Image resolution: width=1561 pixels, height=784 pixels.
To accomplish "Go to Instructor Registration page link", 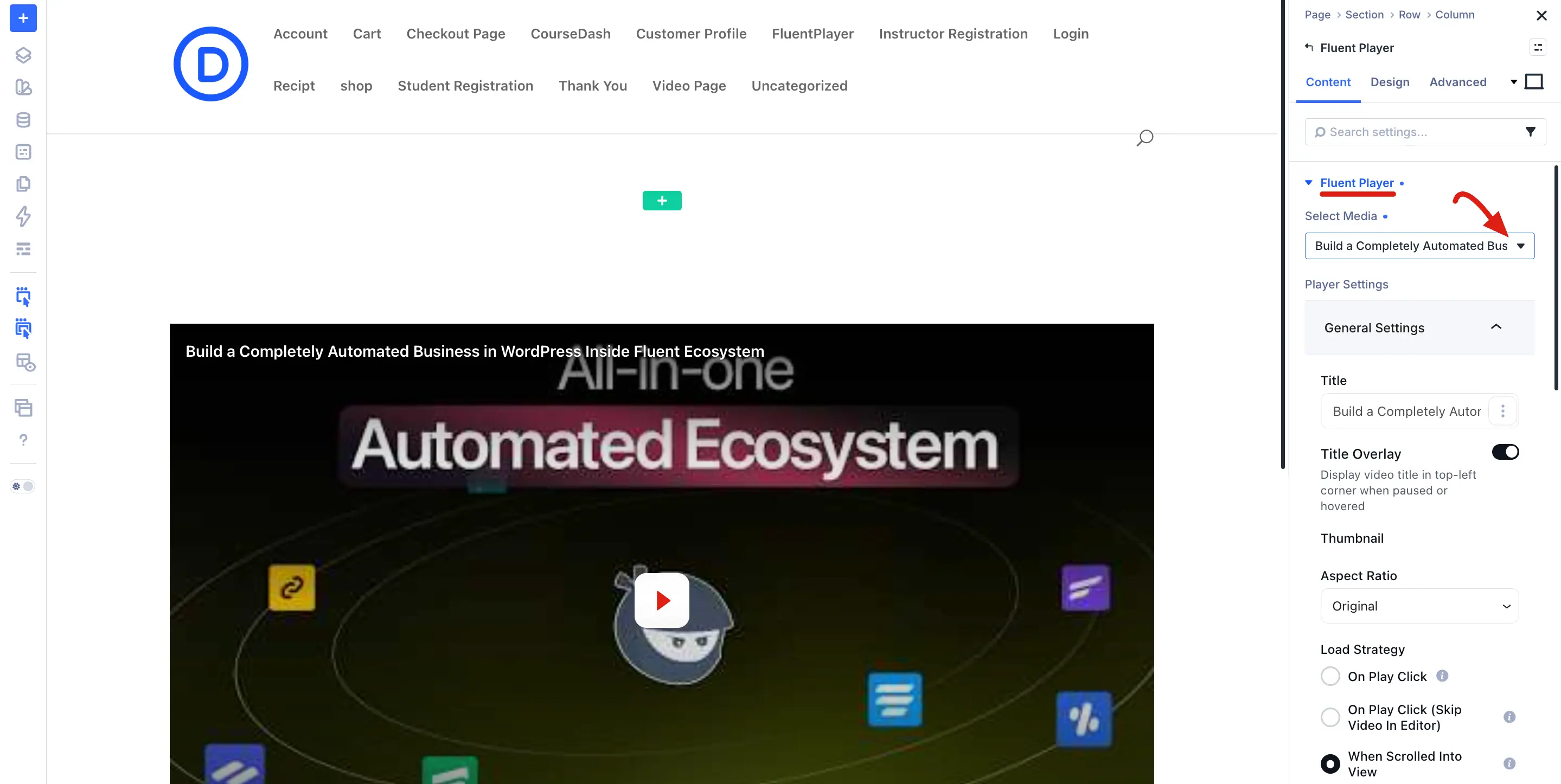I will point(953,34).
